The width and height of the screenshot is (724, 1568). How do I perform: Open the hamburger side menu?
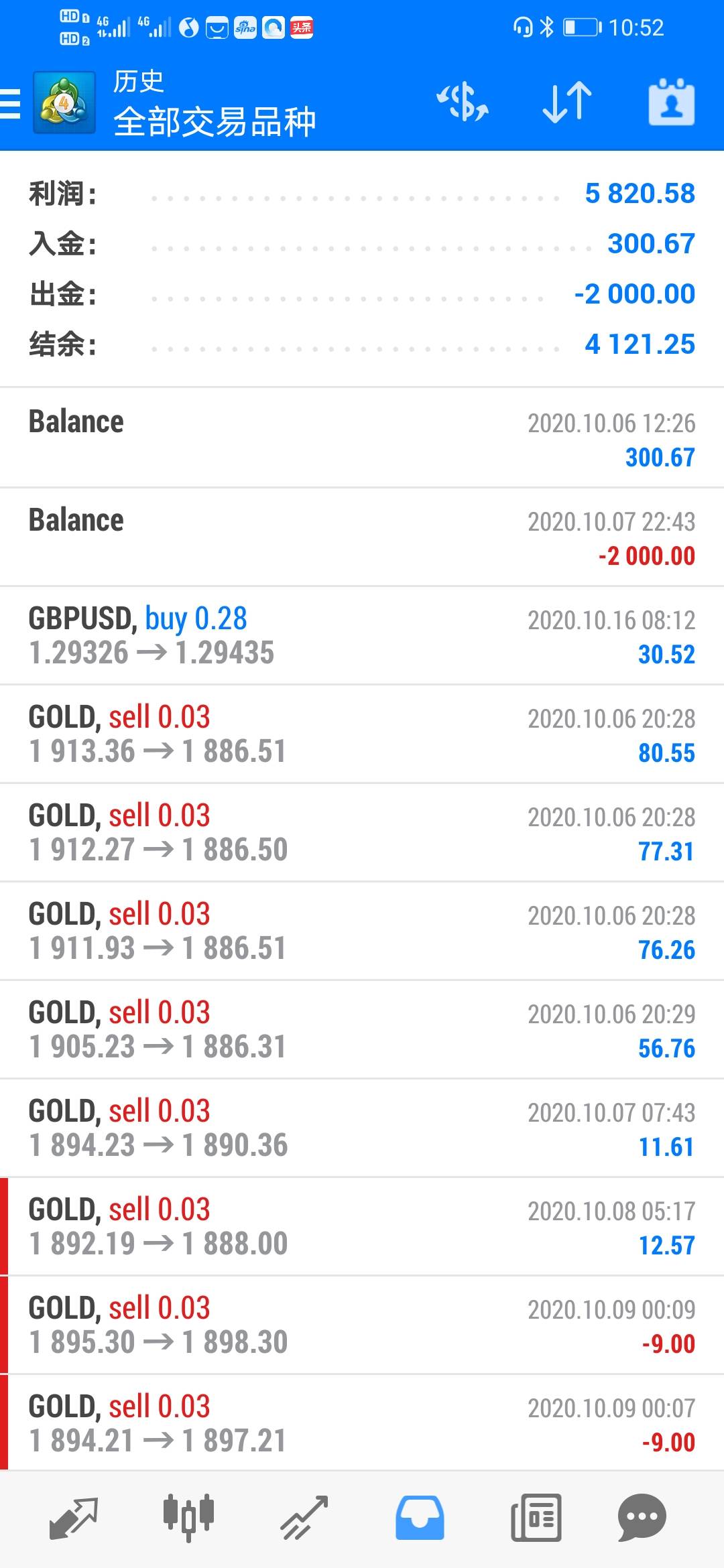tap(11, 103)
